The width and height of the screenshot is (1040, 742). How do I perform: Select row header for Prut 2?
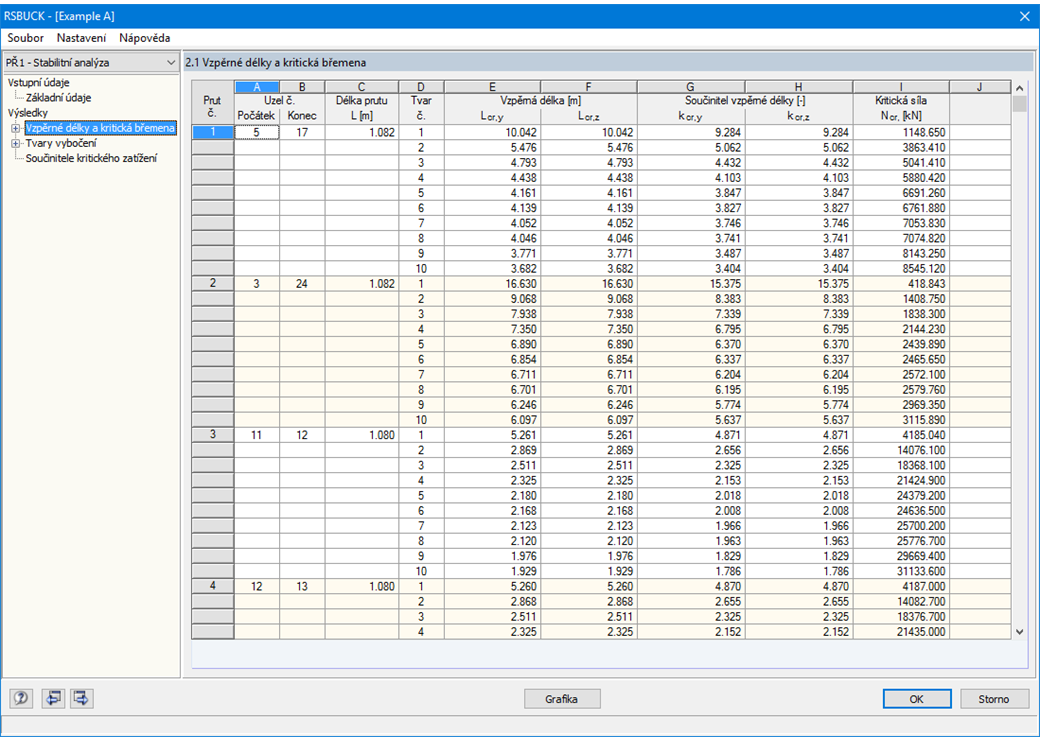[213, 283]
